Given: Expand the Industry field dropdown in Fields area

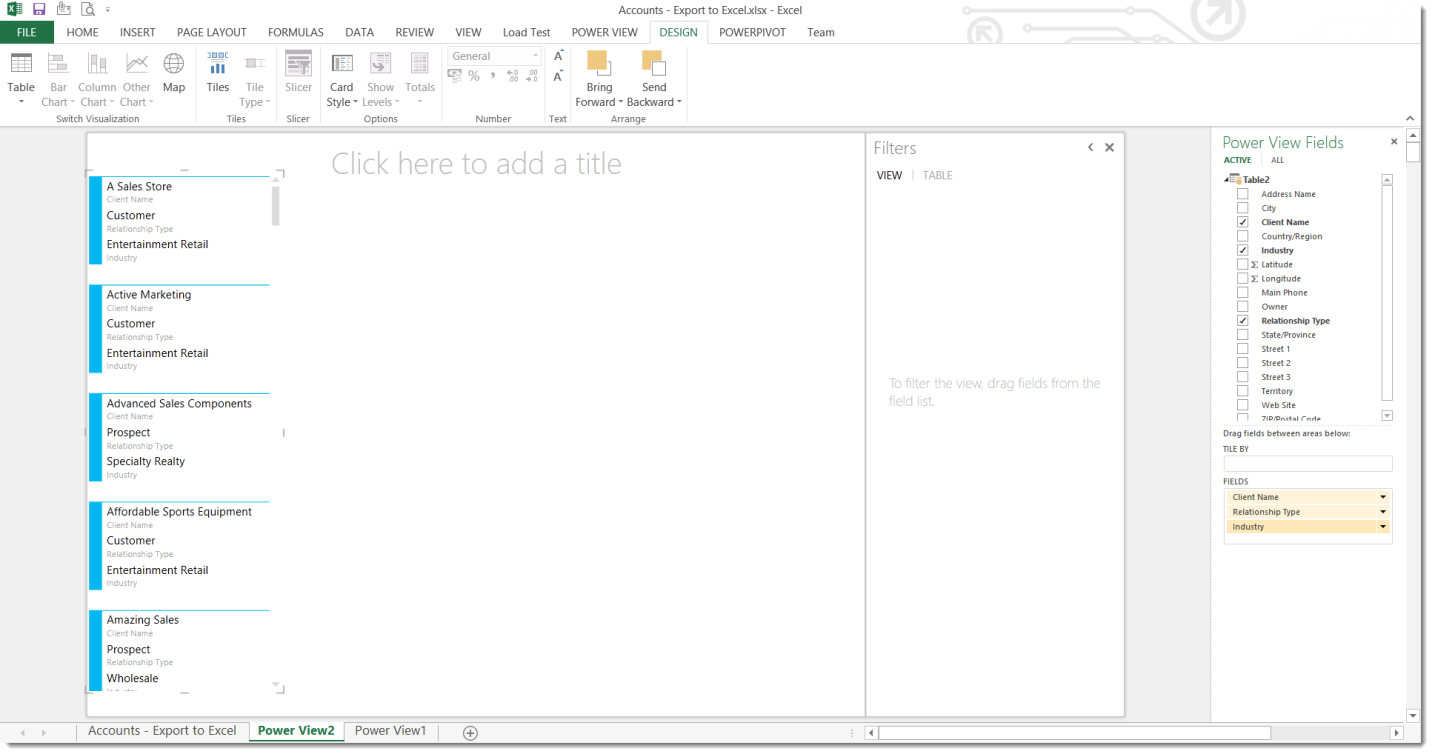Looking at the screenshot, I should coord(1383,527).
